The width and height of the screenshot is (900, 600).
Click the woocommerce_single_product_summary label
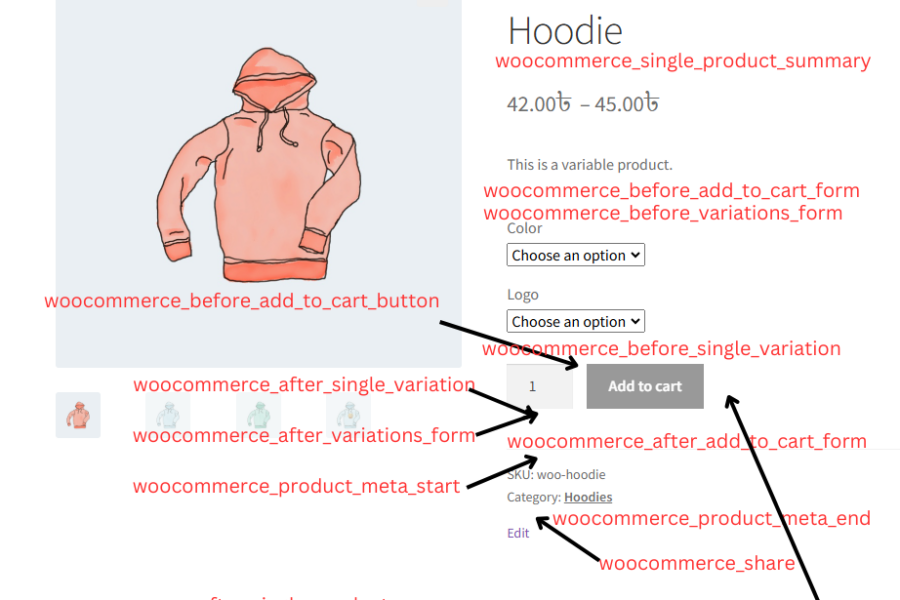[x=683, y=61]
